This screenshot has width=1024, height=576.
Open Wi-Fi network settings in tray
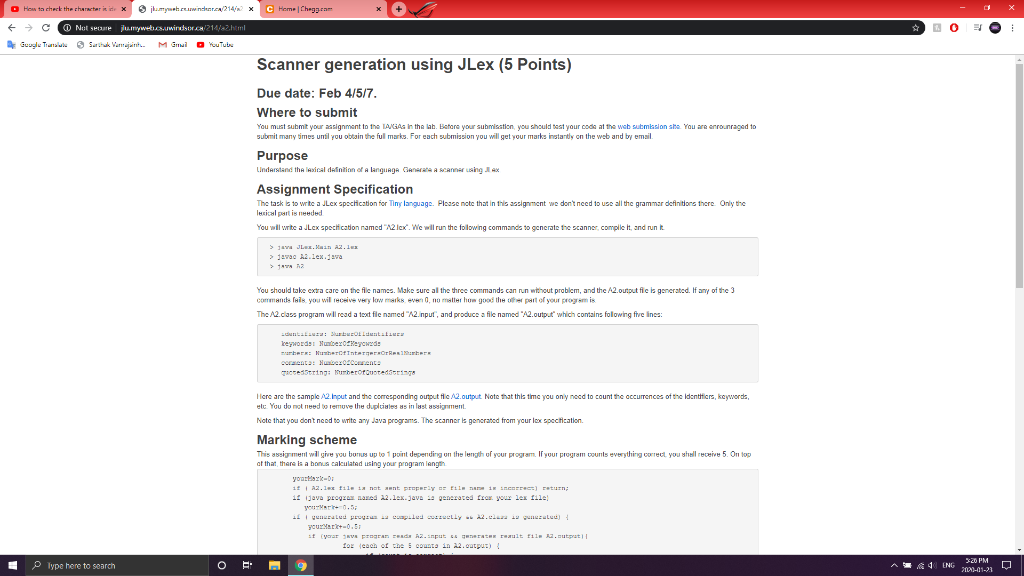point(920,566)
